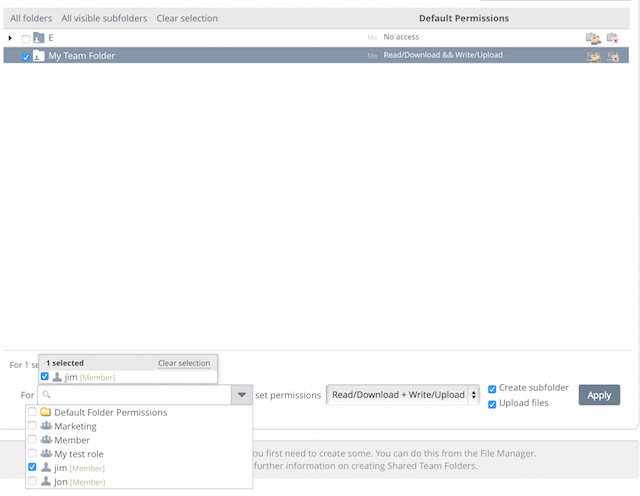Focus the user search input field

(x=138, y=396)
